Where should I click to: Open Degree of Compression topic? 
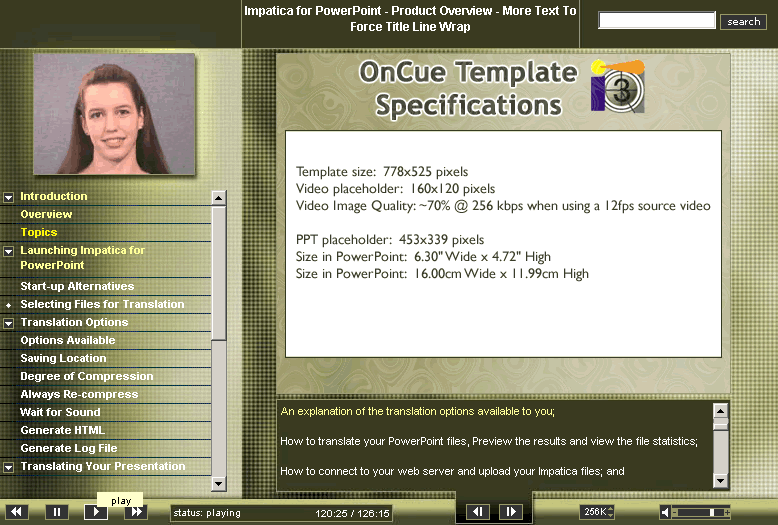[86, 376]
